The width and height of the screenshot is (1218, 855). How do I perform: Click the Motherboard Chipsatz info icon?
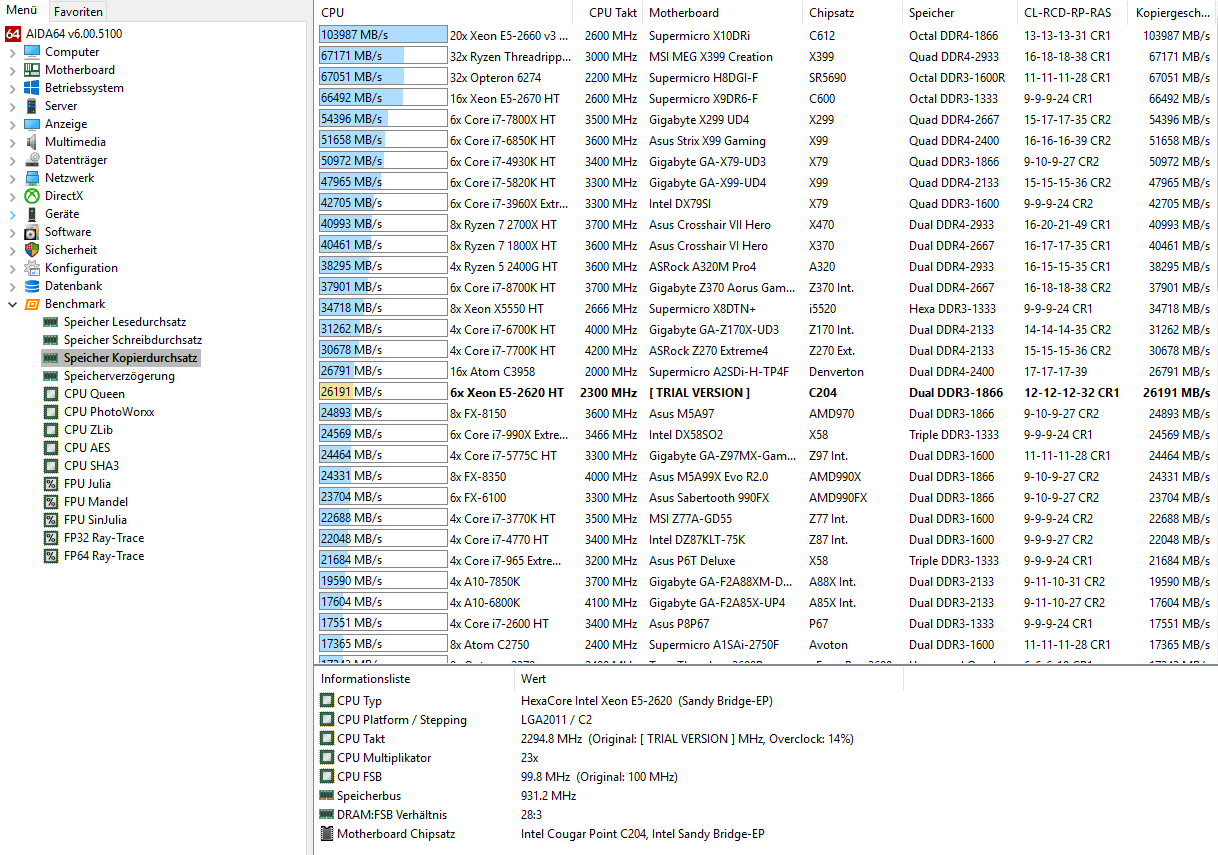click(x=327, y=834)
